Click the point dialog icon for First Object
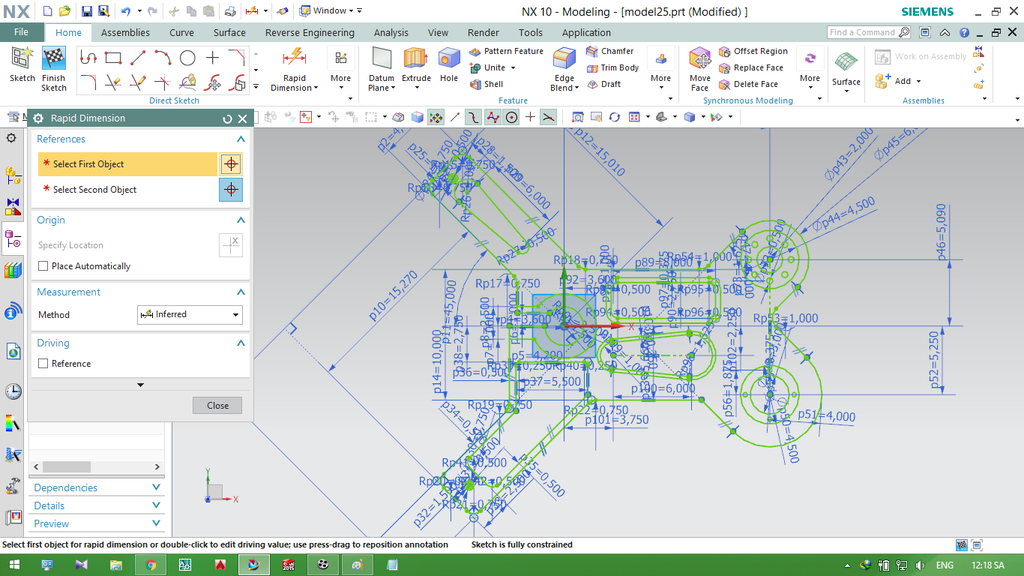This screenshot has width=1024, height=576. [231, 164]
